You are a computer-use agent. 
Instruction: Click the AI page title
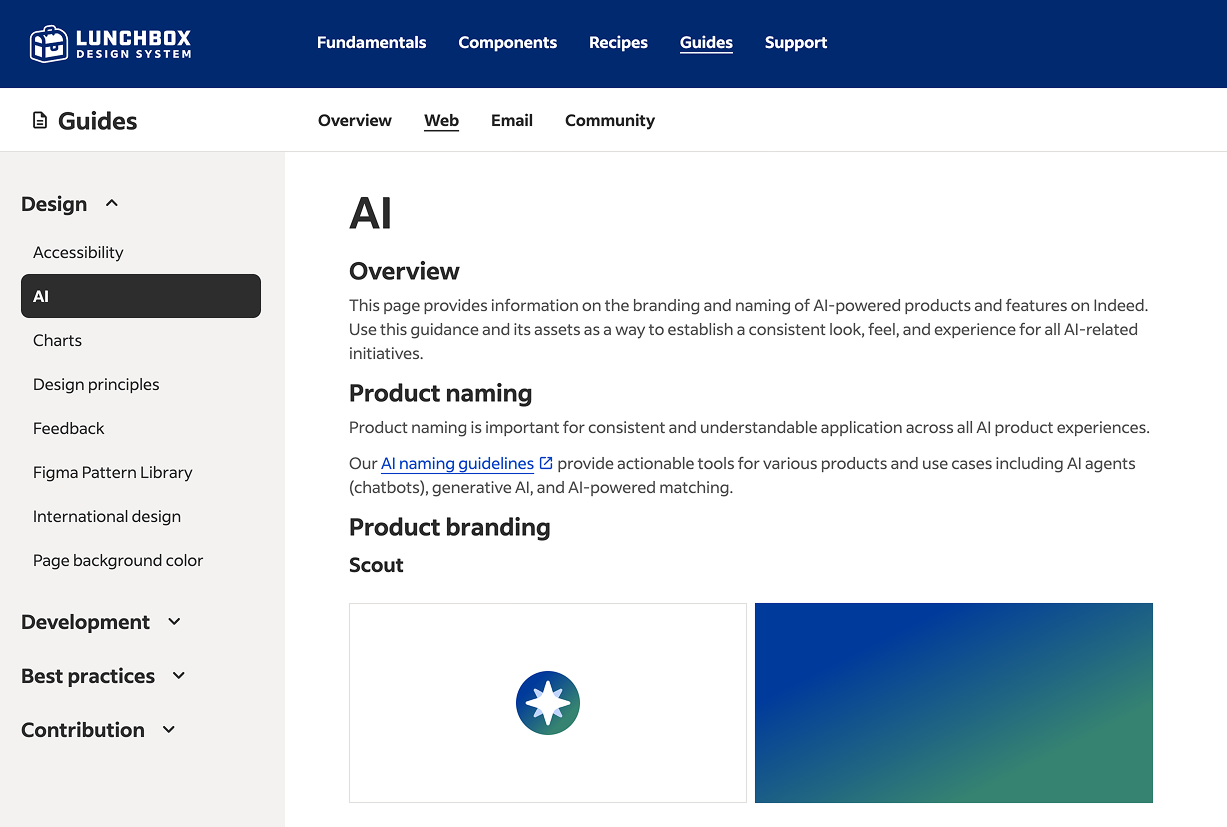pos(370,213)
